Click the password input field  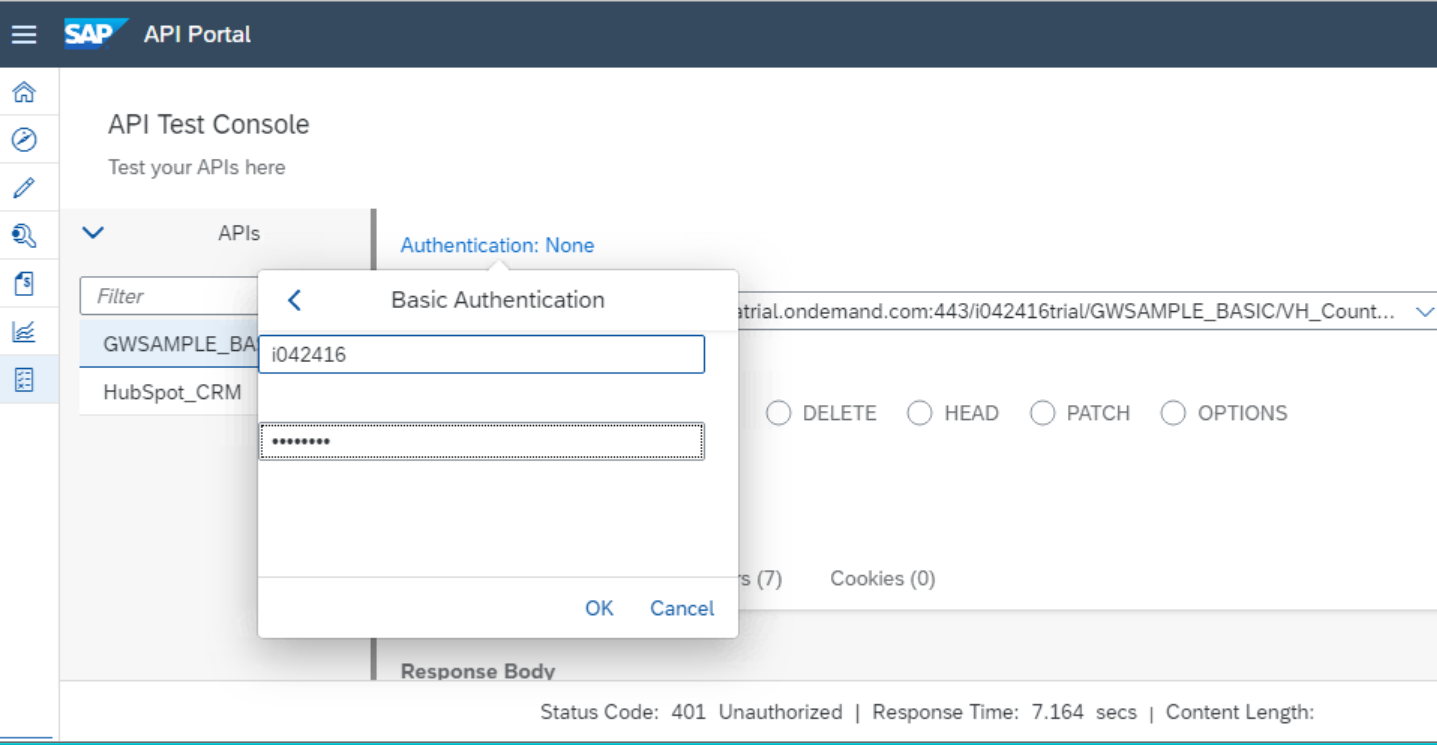point(482,441)
